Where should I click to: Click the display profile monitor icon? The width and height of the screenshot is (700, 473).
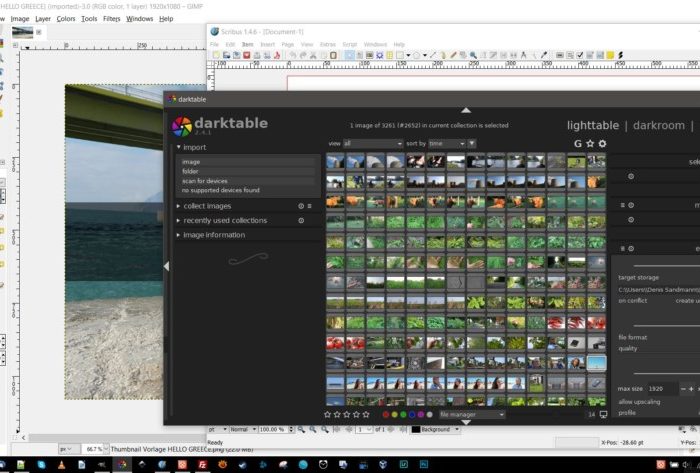[x=603, y=414]
